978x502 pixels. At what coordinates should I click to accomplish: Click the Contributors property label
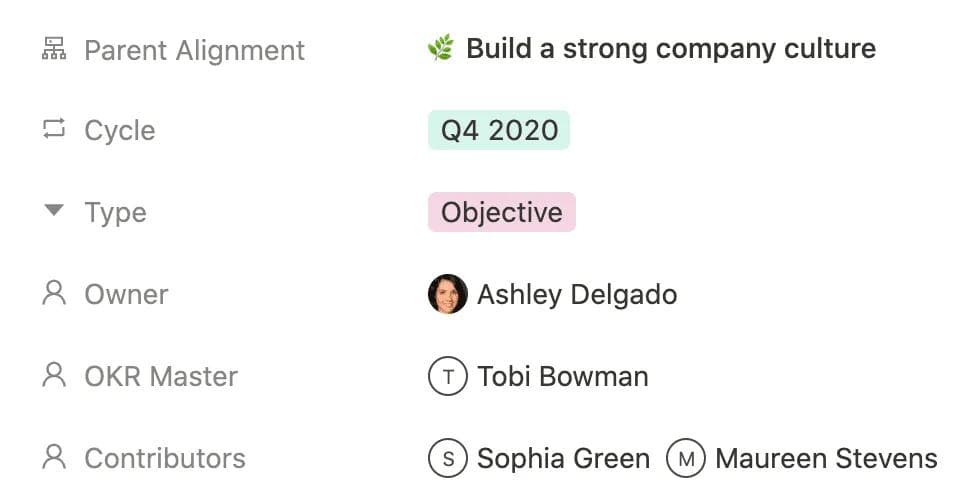(x=164, y=459)
